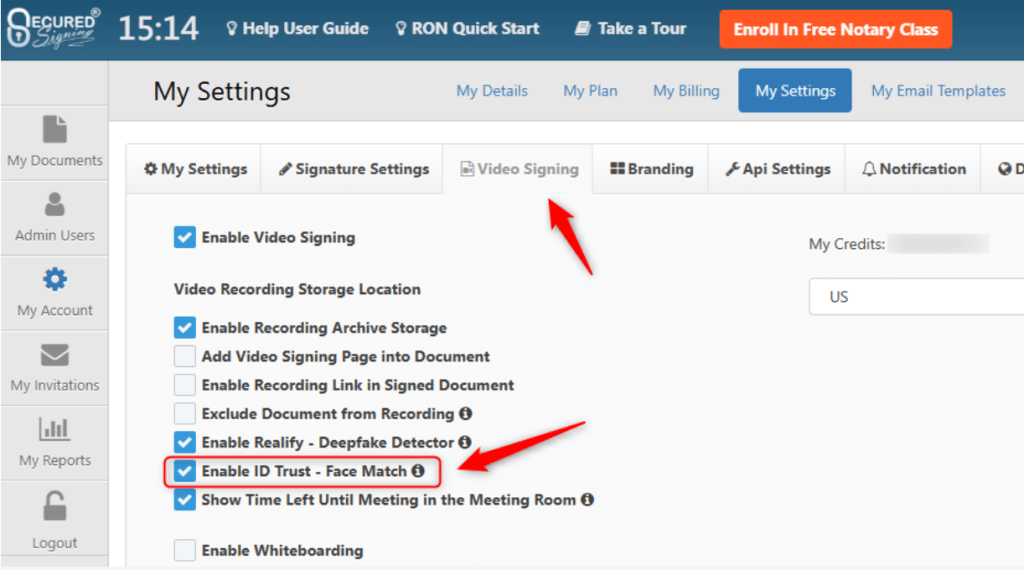Go to My Details page
1024x570 pixels.
(x=492, y=91)
